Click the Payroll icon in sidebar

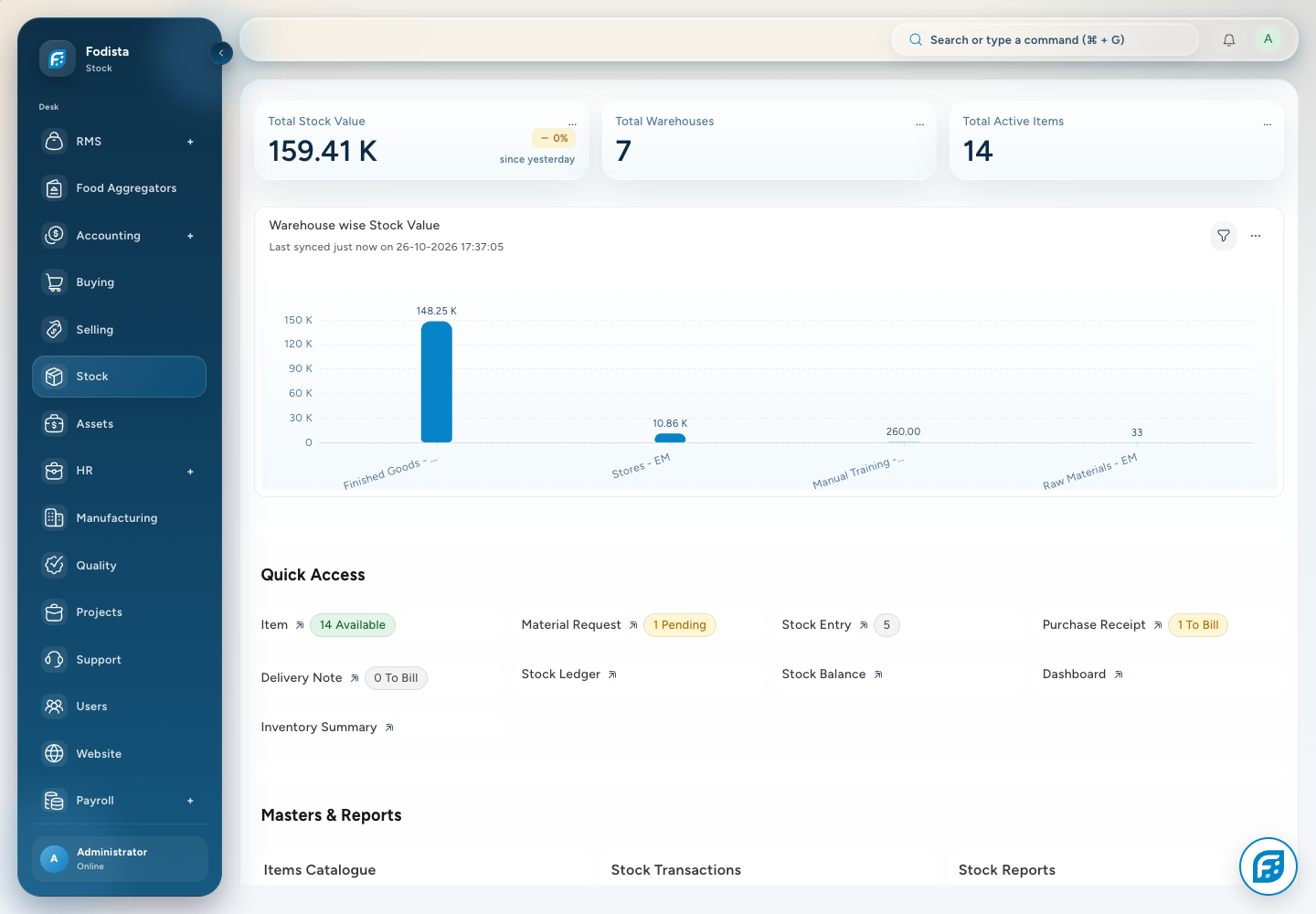(x=55, y=801)
